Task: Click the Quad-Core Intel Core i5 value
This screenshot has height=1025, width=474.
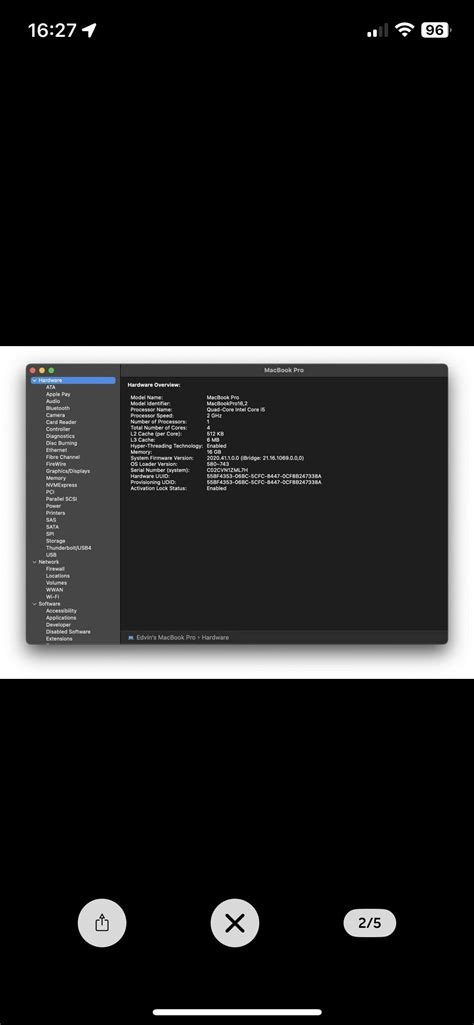Action: click(236, 409)
